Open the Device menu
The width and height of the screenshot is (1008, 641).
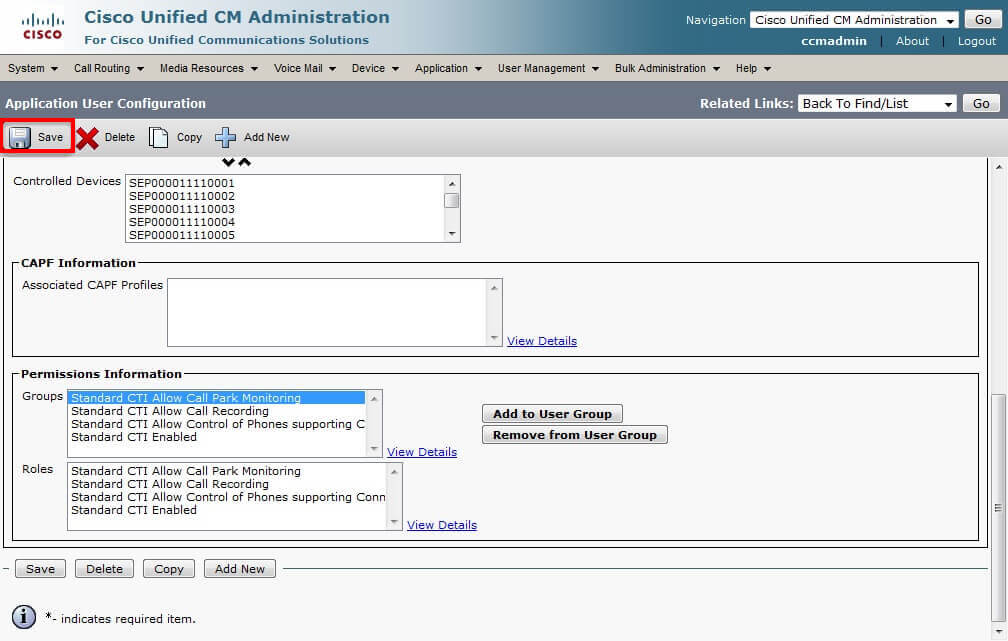tap(375, 68)
